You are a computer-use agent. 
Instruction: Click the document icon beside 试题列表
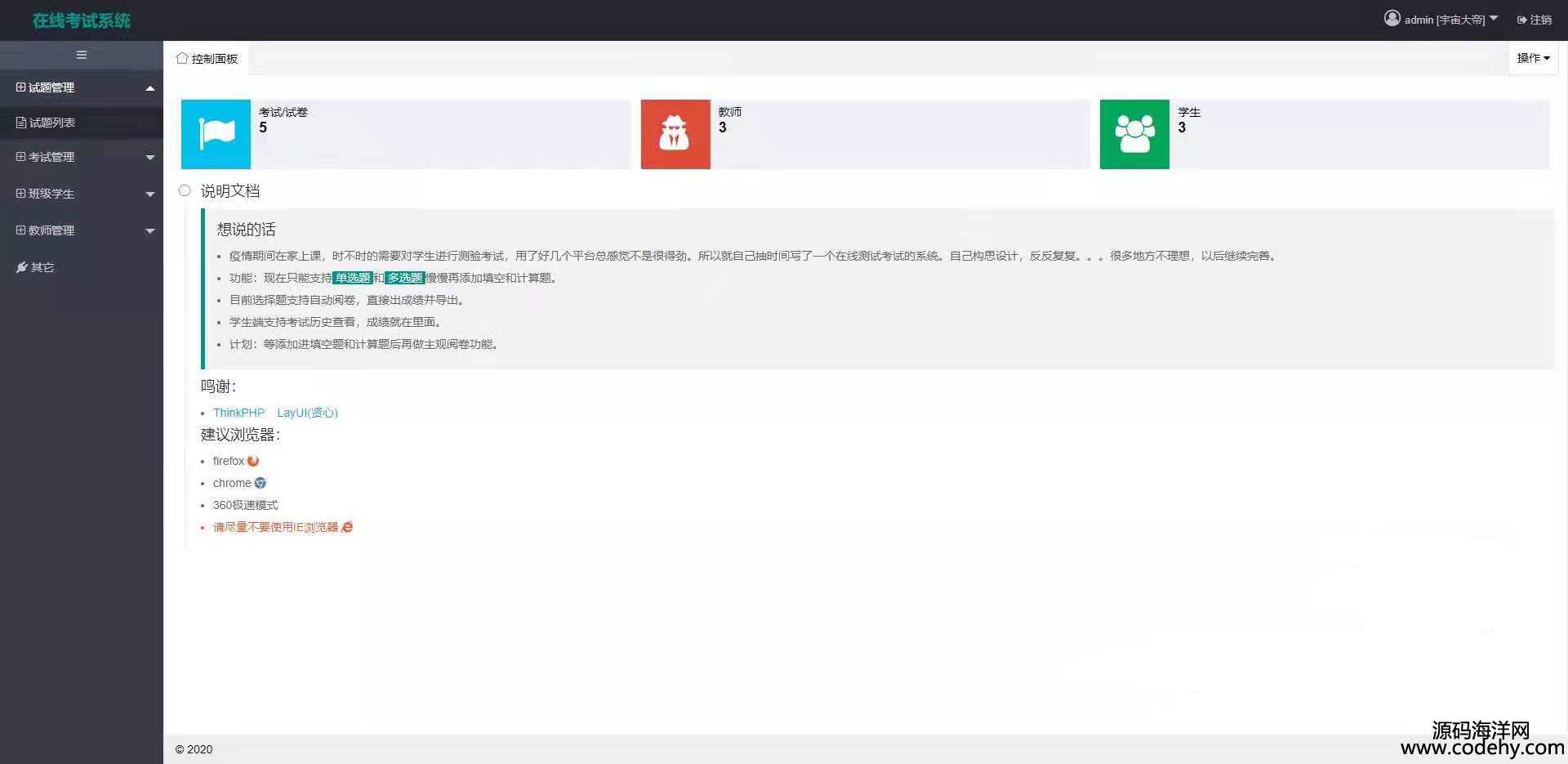tap(22, 123)
